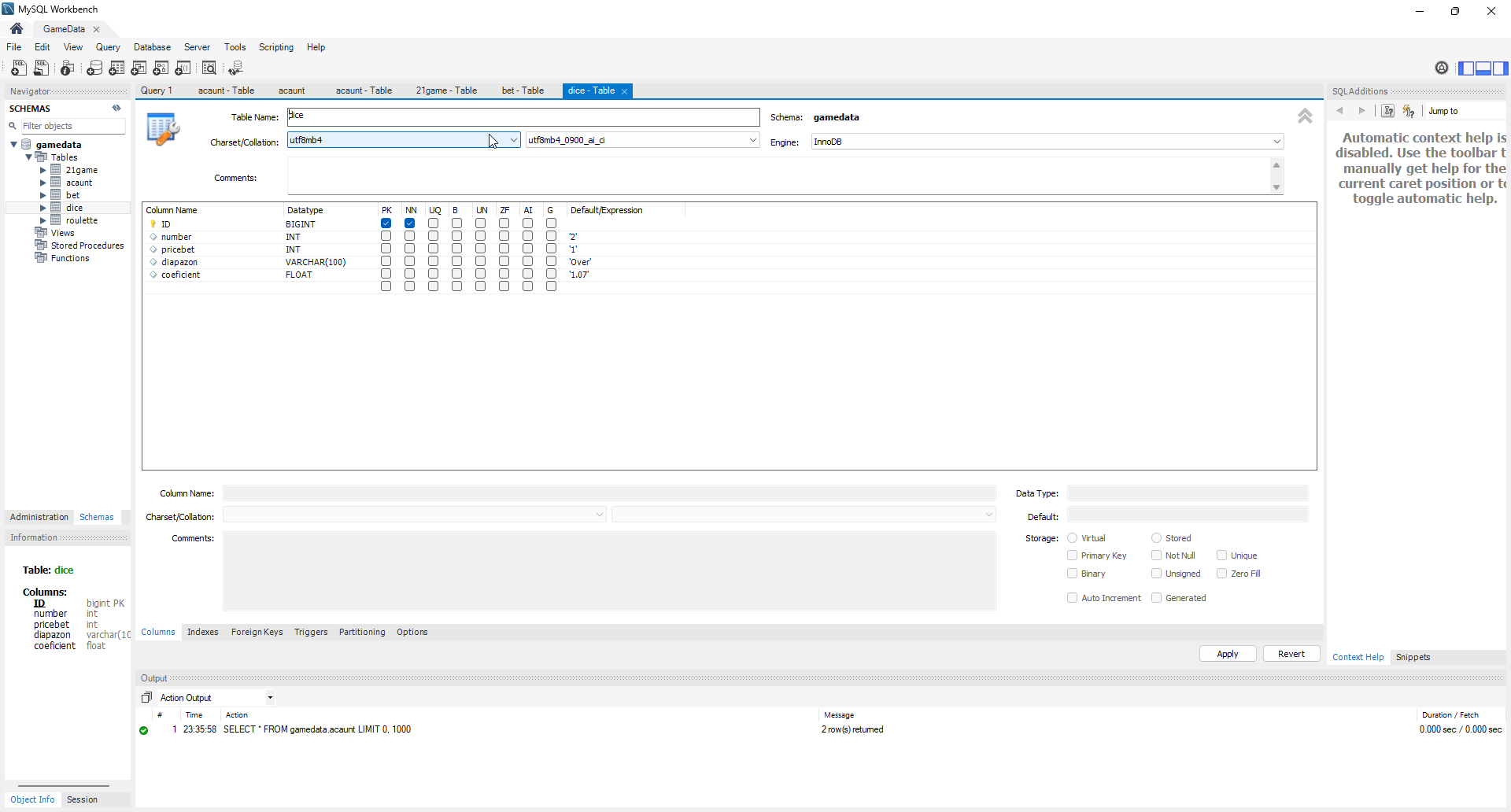Toggle automatic context help icon
1511x812 pixels.
pos(1409,111)
